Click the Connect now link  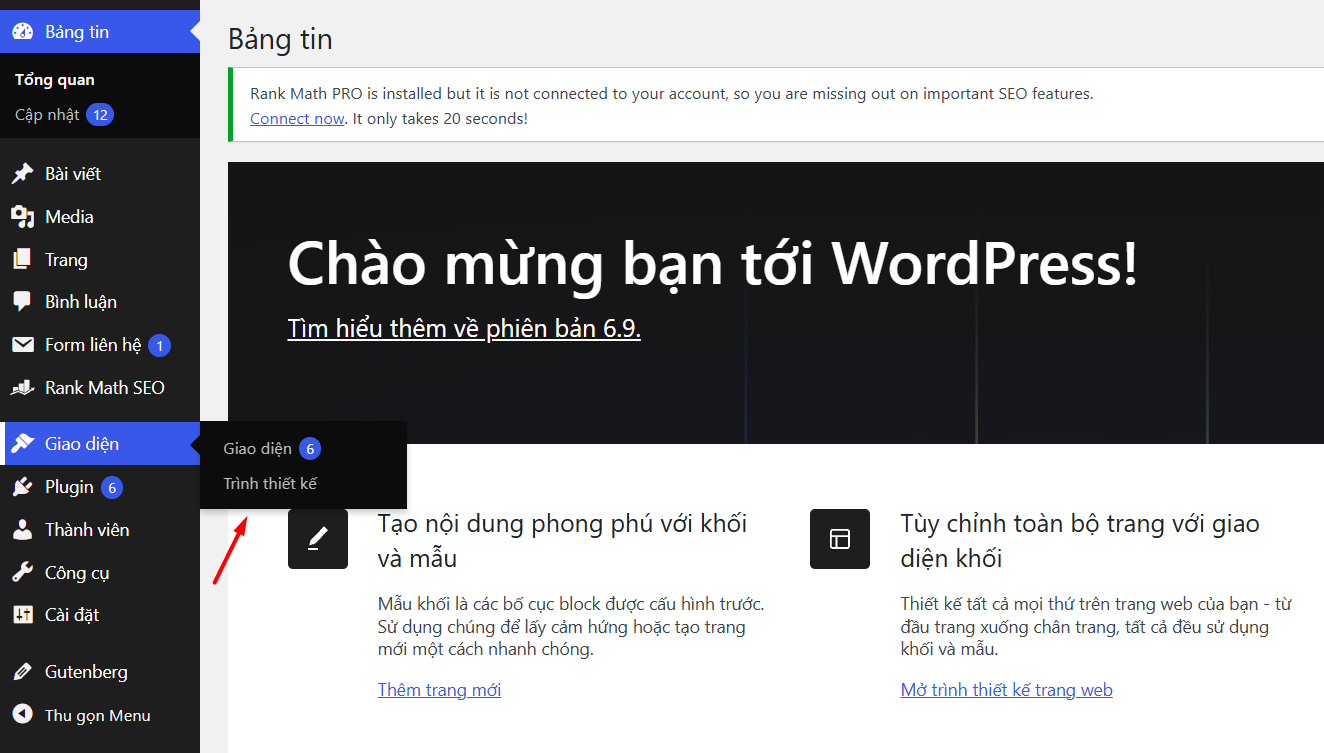pos(297,118)
